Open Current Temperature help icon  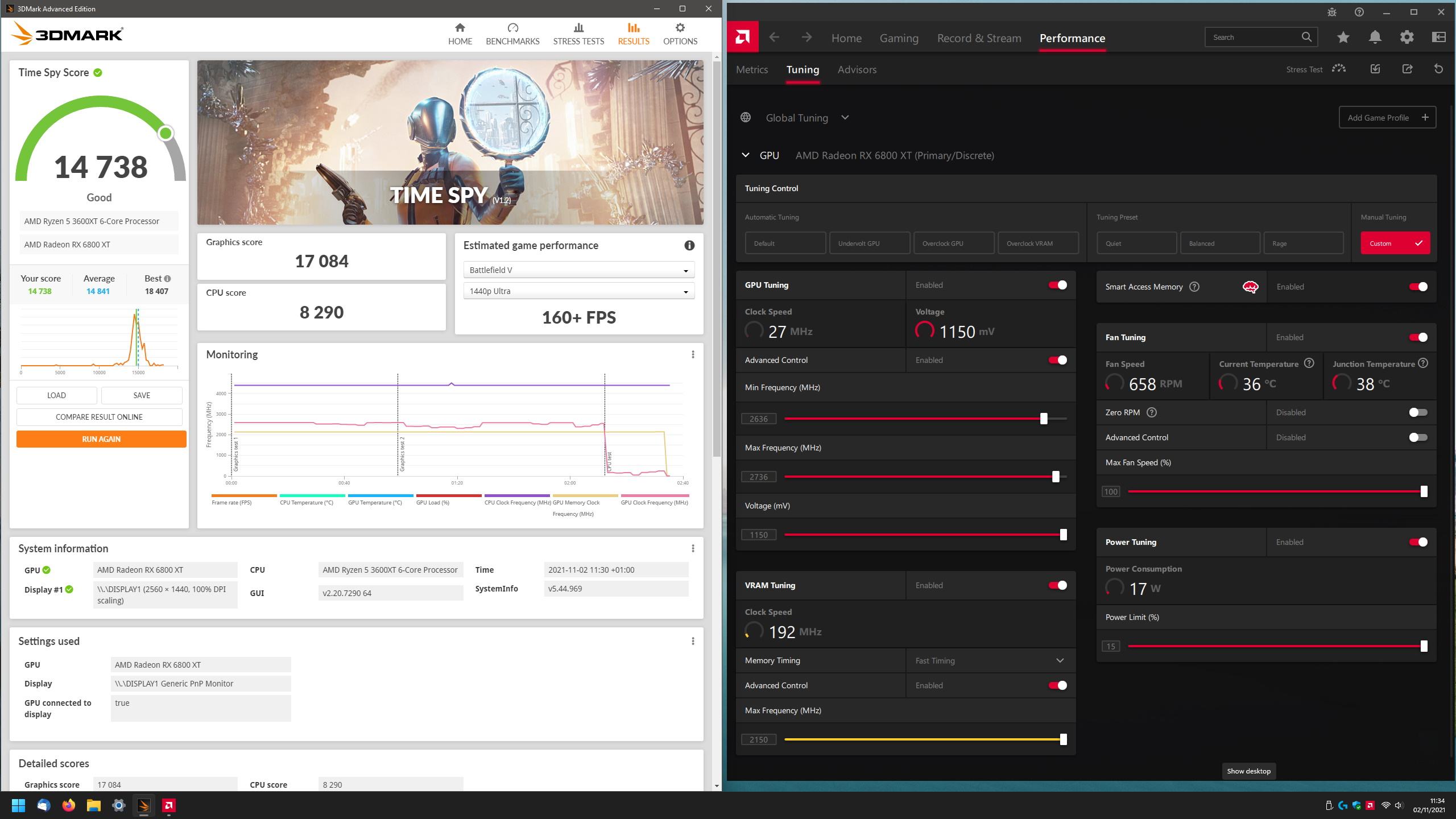tap(1309, 363)
